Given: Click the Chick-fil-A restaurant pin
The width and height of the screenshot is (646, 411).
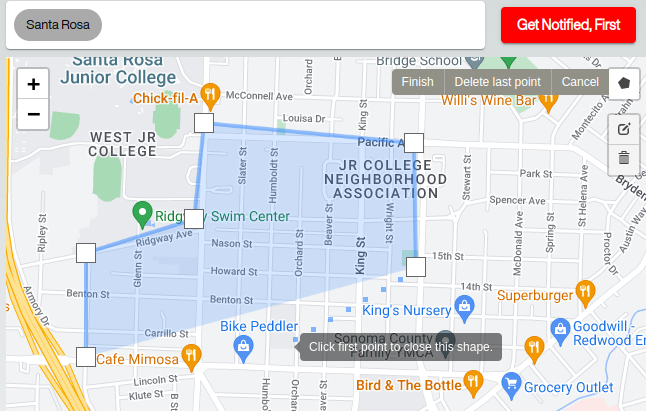Looking at the screenshot, I should click(x=209, y=96).
